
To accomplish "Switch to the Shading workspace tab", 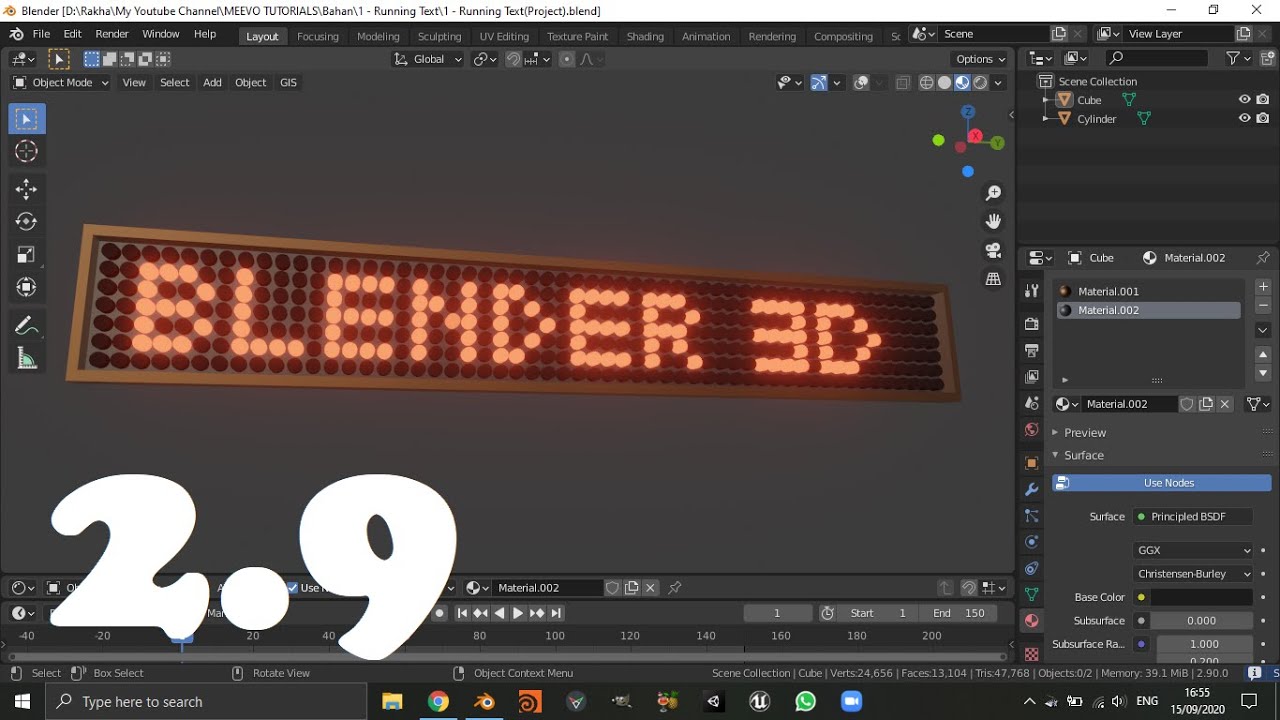I will click(x=645, y=36).
